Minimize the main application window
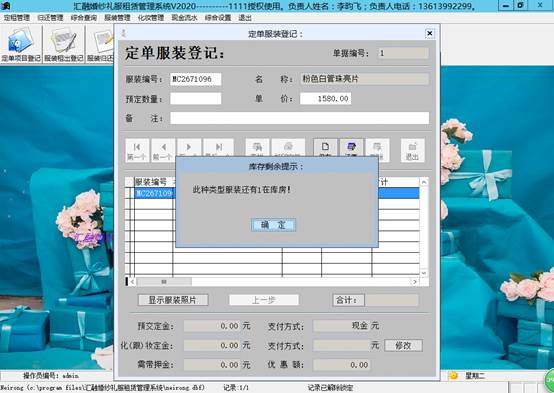The image size is (554, 393). [x=506, y=6]
